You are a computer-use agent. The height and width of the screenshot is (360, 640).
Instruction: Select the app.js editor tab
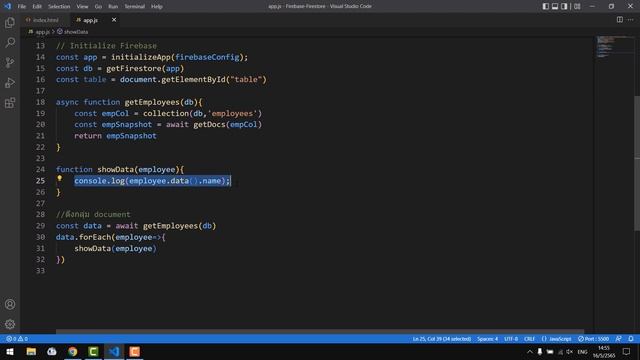[x=90, y=20]
